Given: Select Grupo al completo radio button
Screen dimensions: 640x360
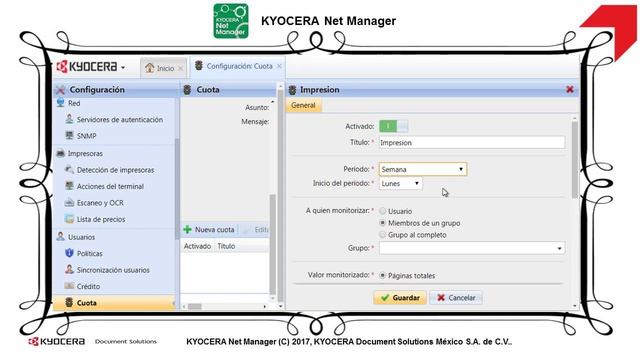Looking at the screenshot, I should (x=382, y=235).
